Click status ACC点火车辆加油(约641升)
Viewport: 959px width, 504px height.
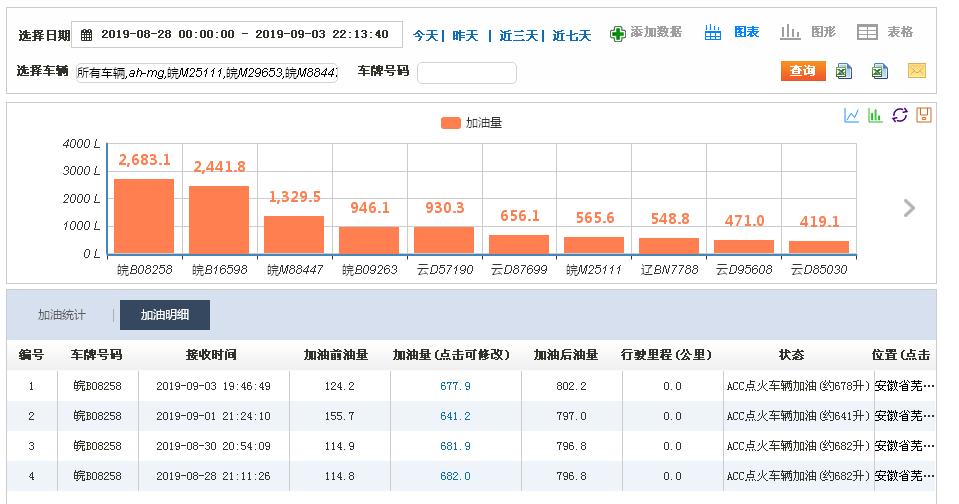(x=798, y=416)
